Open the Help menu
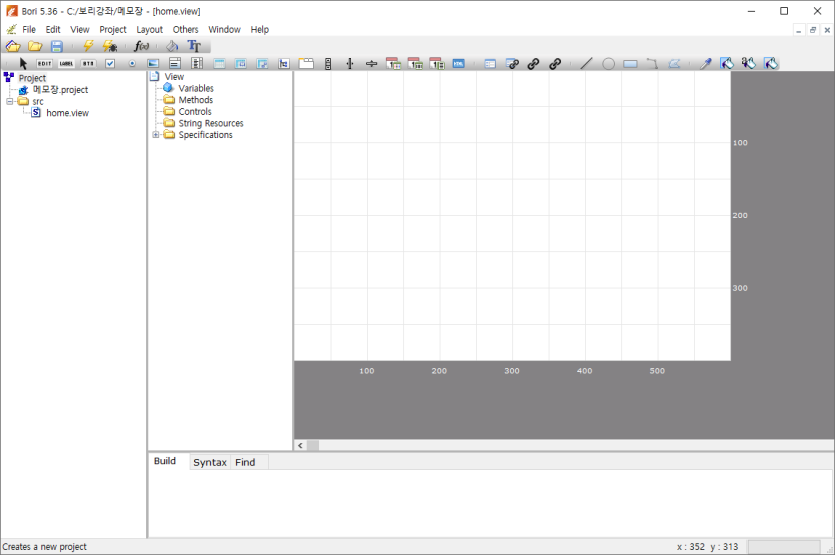 260,30
